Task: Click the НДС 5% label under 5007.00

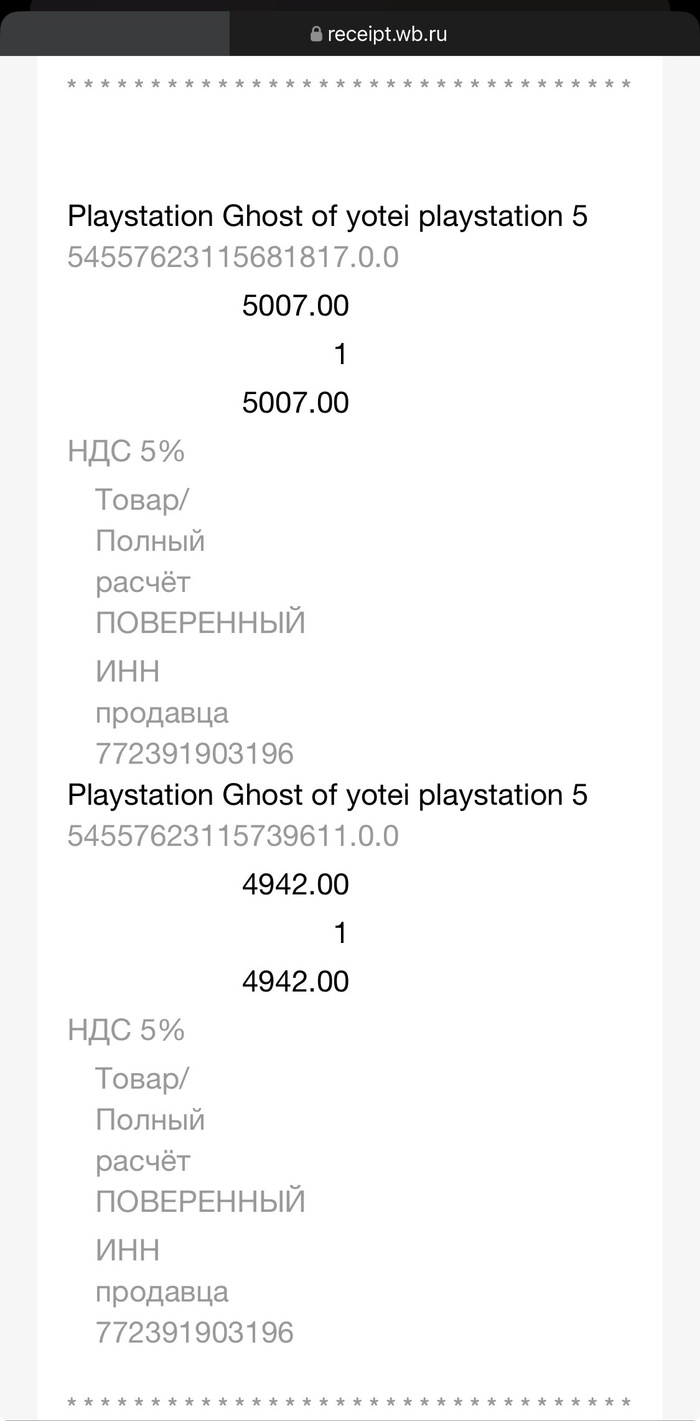Action: pyautogui.click(x=126, y=452)
